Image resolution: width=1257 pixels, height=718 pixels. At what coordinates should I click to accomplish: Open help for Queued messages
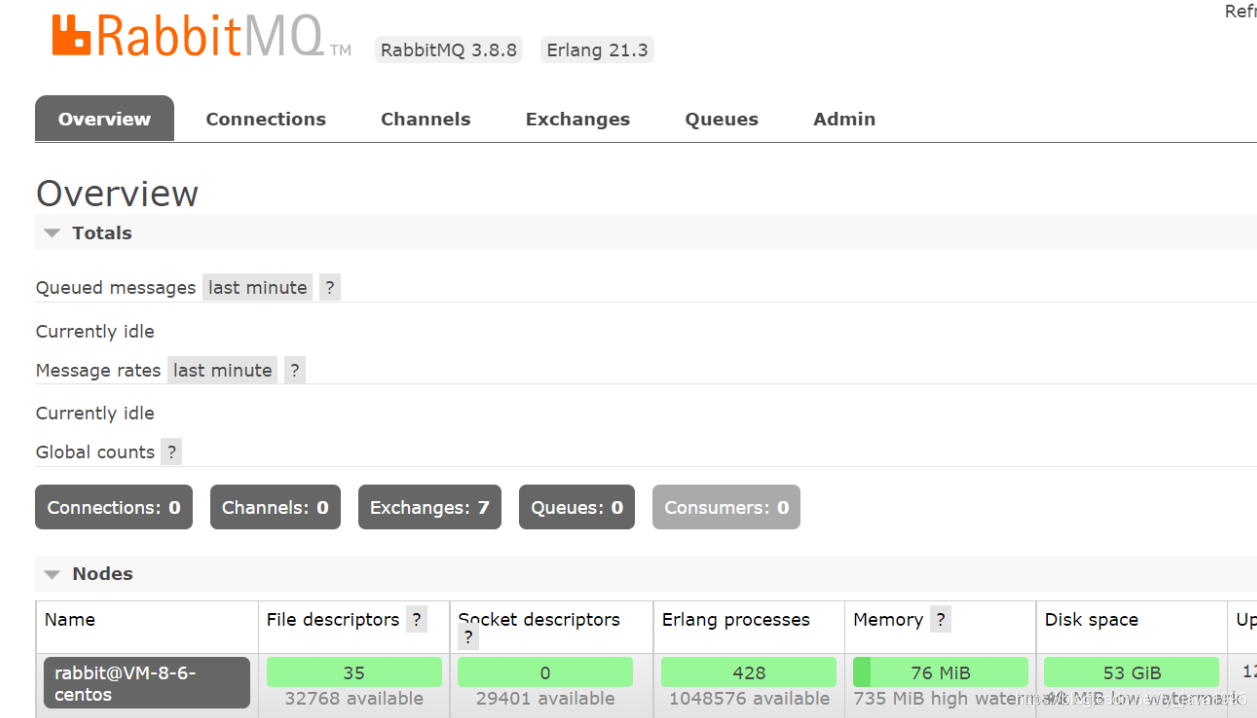pyautogui.click(x=330, y=288)
